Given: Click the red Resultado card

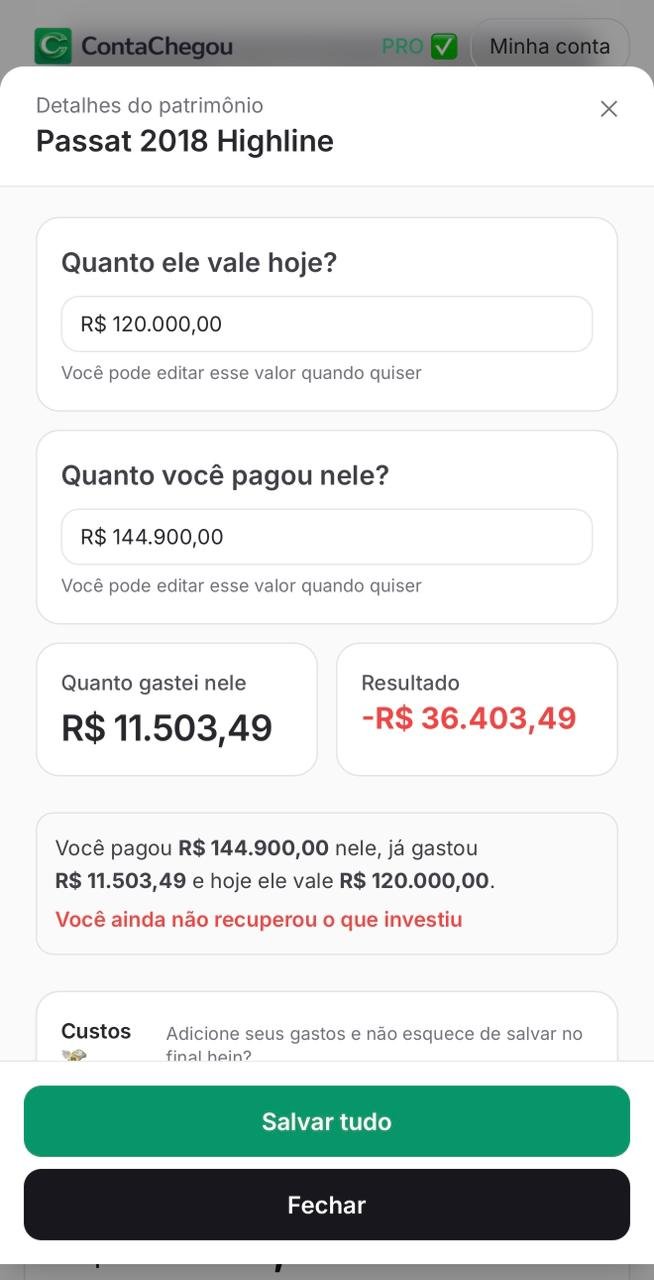Looking at the screenshot, I should point(477,708).
